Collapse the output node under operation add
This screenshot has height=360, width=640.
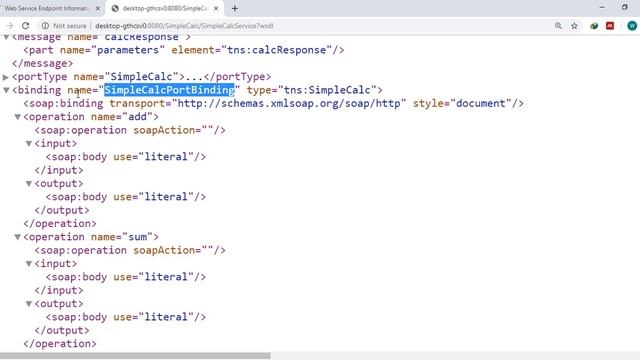pyautogui.click(x=29, y=184)
